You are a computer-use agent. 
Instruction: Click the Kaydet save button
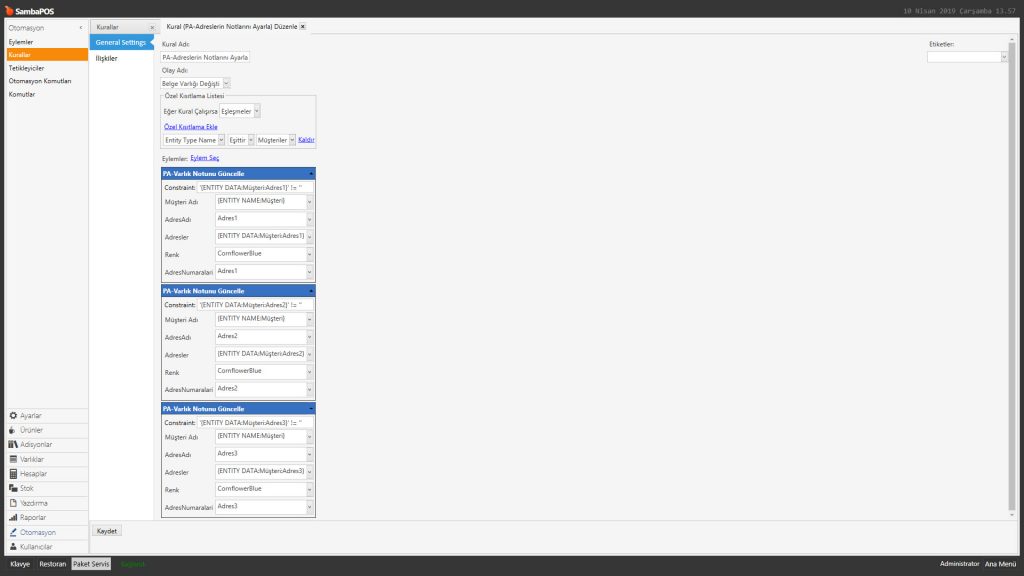(106, 531)
